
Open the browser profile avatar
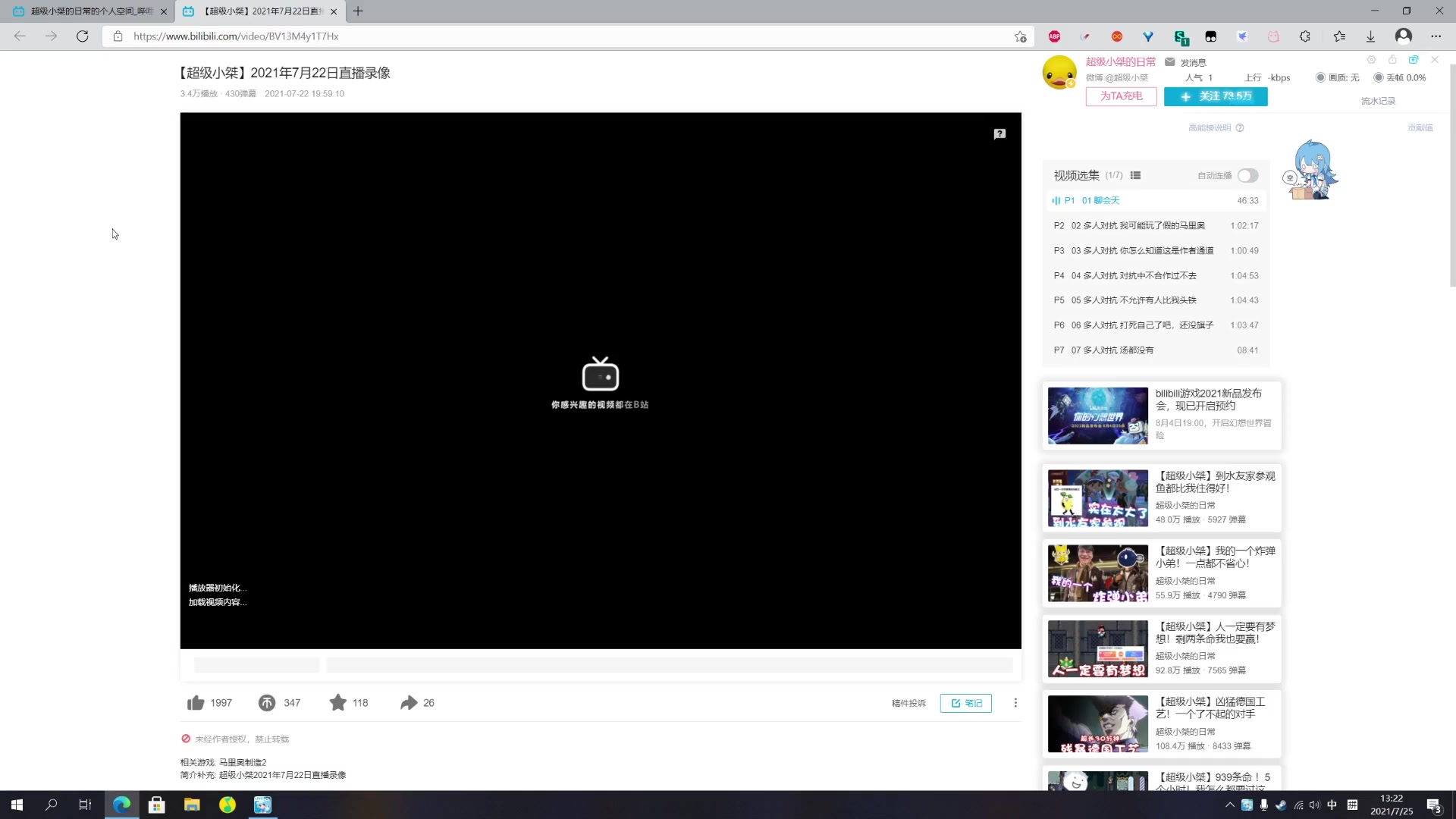pyautogui.click(x=1404, y=36)
